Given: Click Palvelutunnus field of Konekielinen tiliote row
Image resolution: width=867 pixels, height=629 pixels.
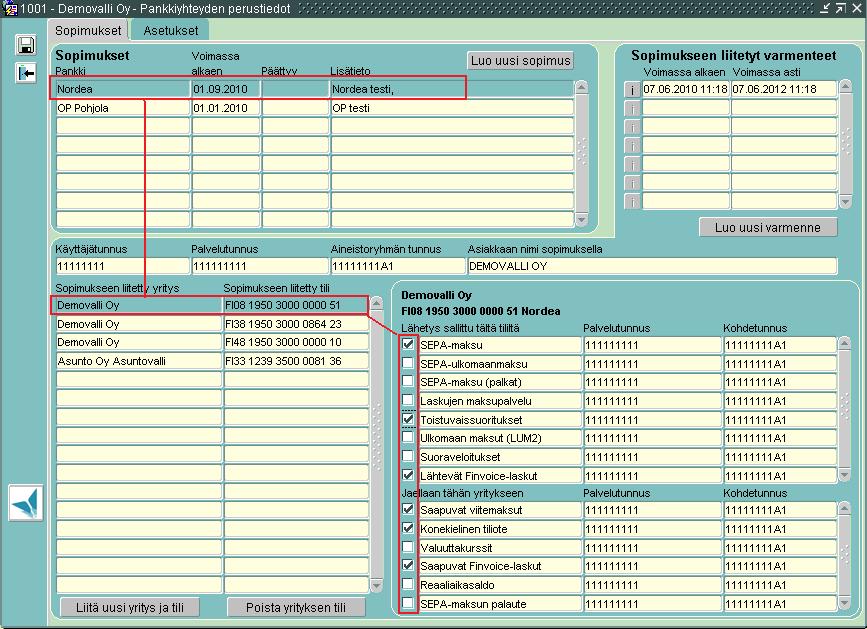Looking at the screenshot, I should click(x=652, y=529).
